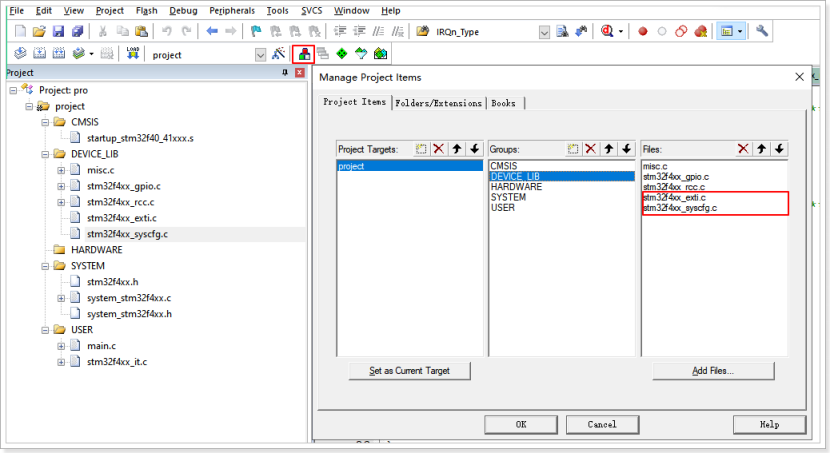Image resolution: width=830 pixels, height=454 pixels.
Task: Click the Save All toolbar icon
Action: (77, 31)
